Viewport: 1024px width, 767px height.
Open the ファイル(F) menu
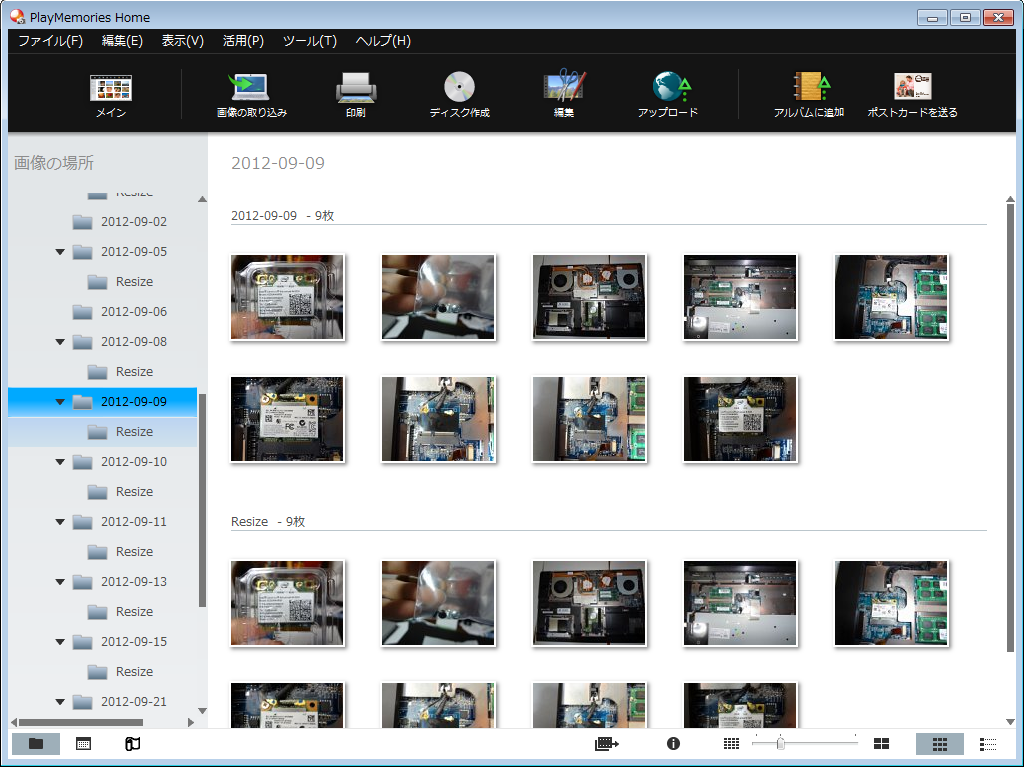pos(50,41)
